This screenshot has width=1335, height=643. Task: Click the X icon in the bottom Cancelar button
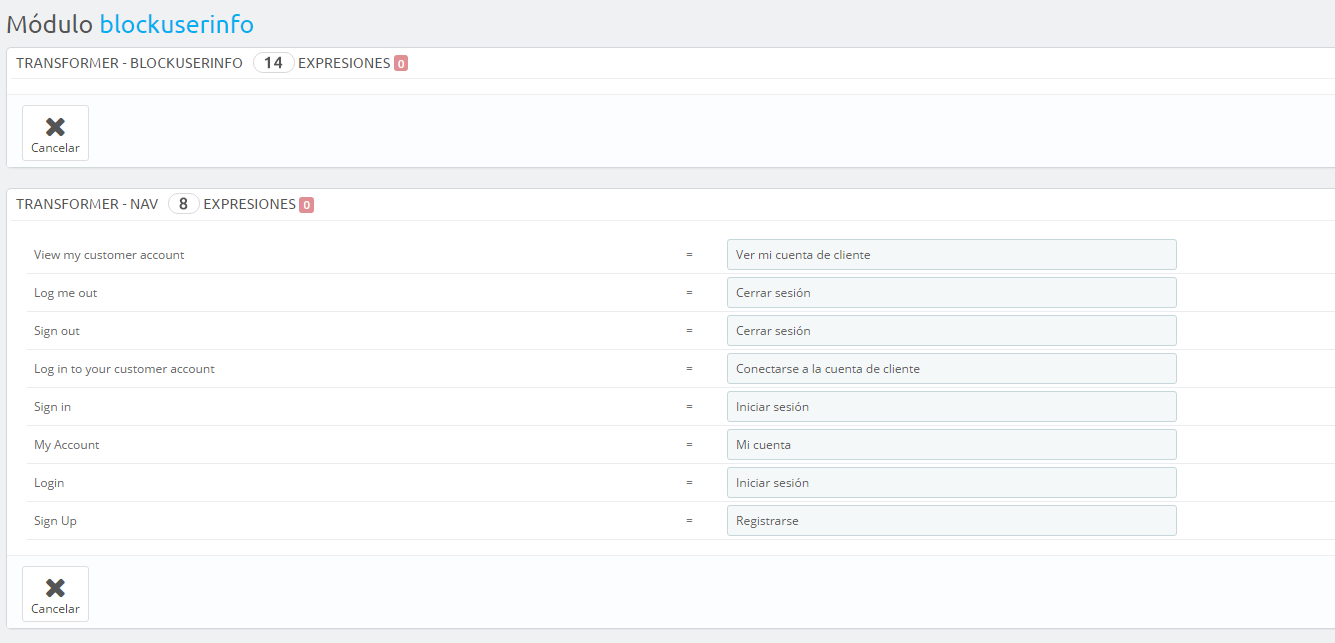55,587
